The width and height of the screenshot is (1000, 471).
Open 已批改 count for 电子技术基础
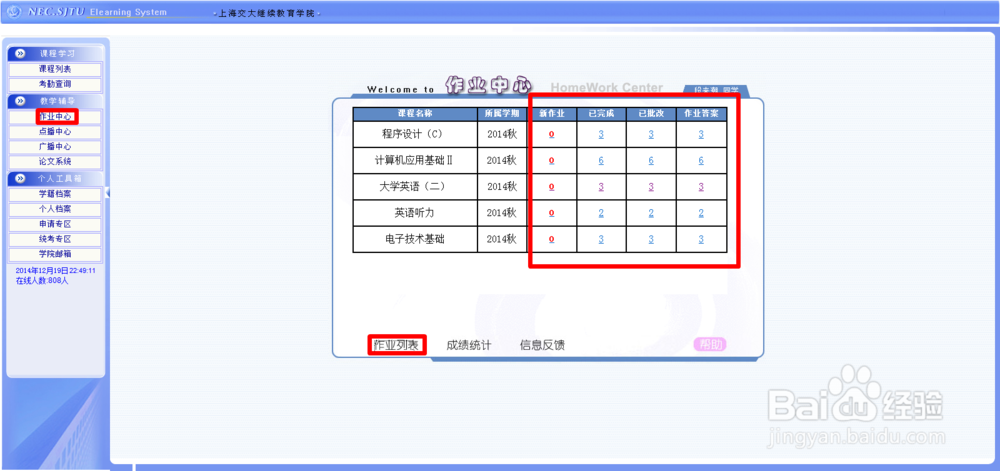point(651,239)
